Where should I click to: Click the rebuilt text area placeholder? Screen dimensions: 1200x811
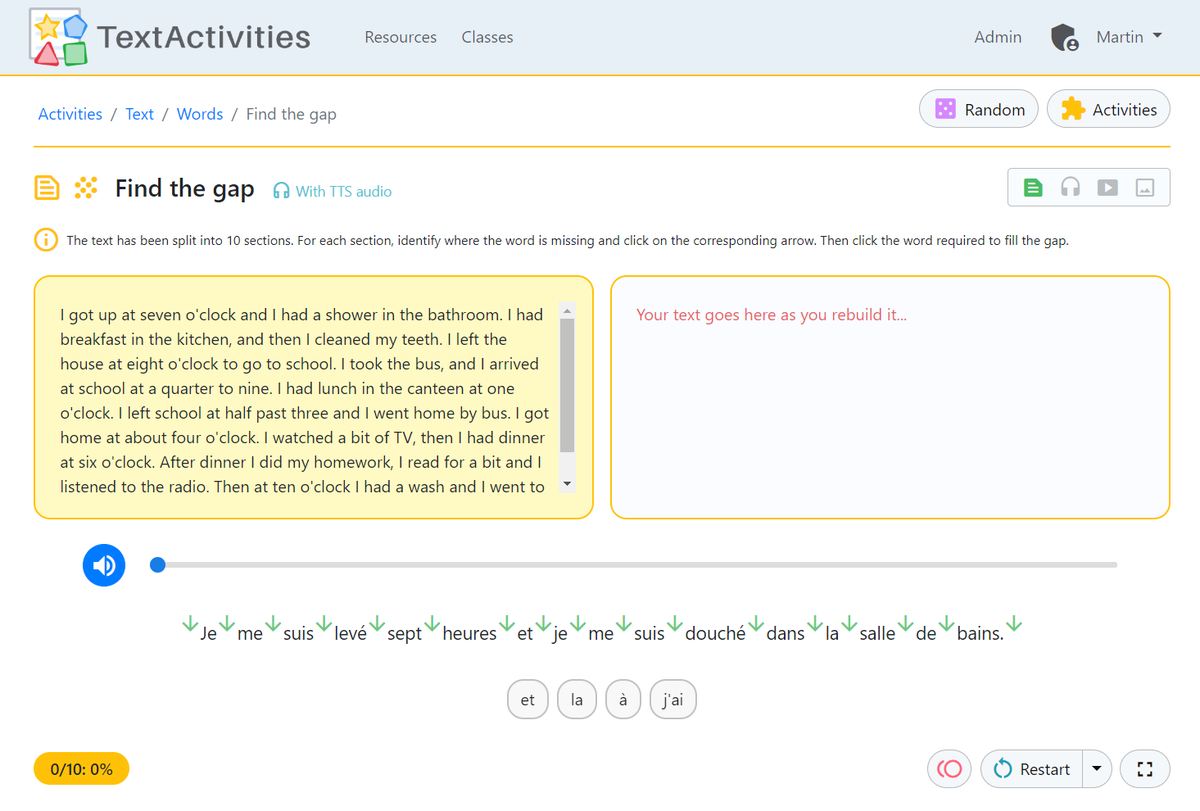[x=771, y=315]
